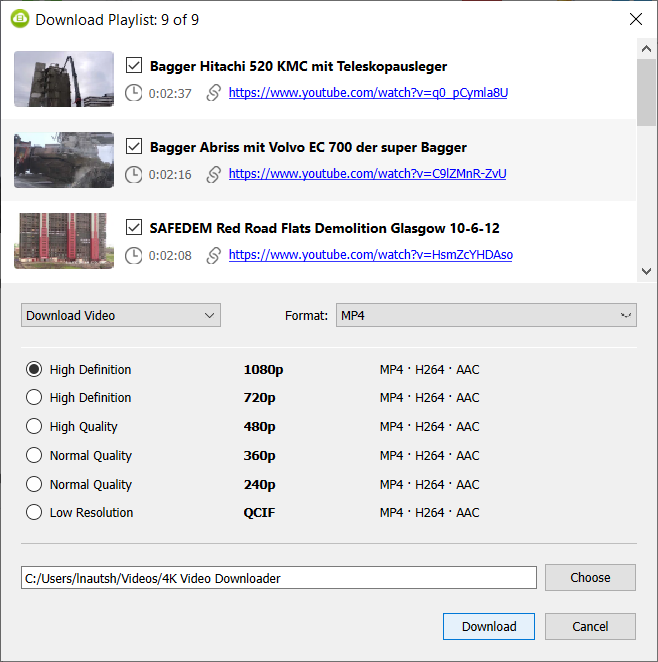Open the C9lZMnR-ZvU YouTube link
Viewport: 658px width, 662px height.
click(x=367, y=174)
